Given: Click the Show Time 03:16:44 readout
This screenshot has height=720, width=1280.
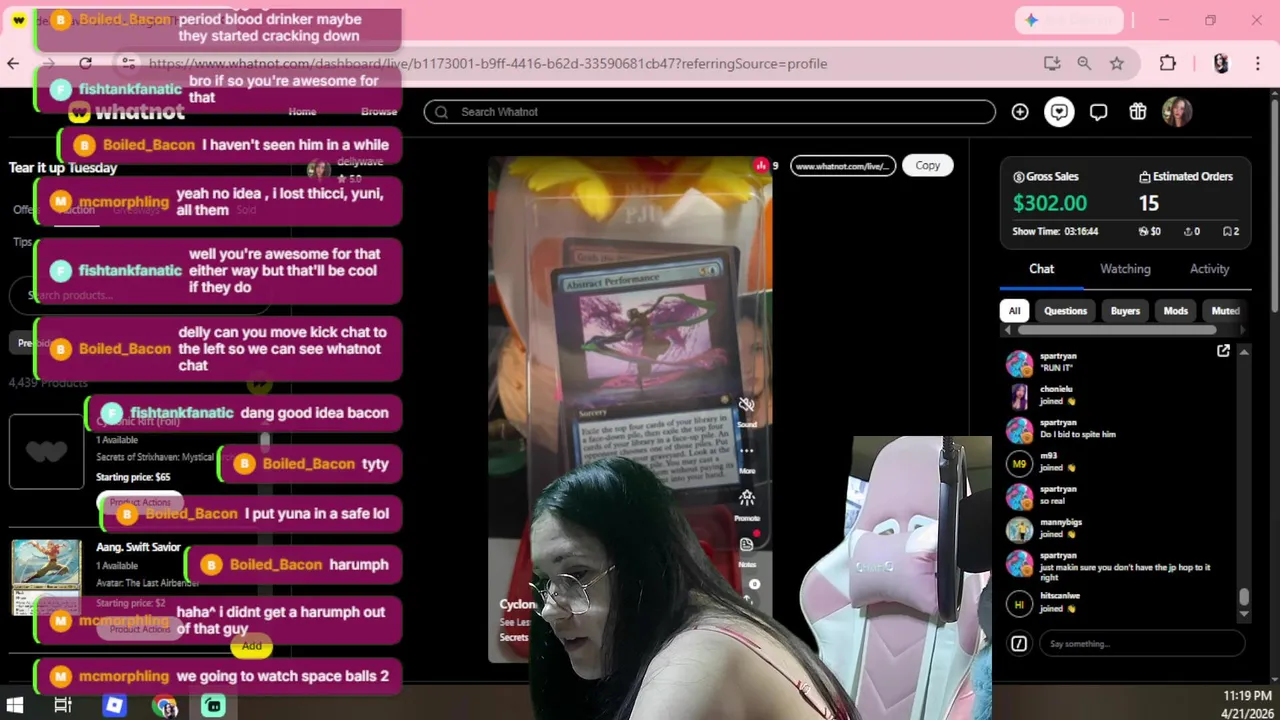Looking at the screenshot, I should coord(1055,231).
